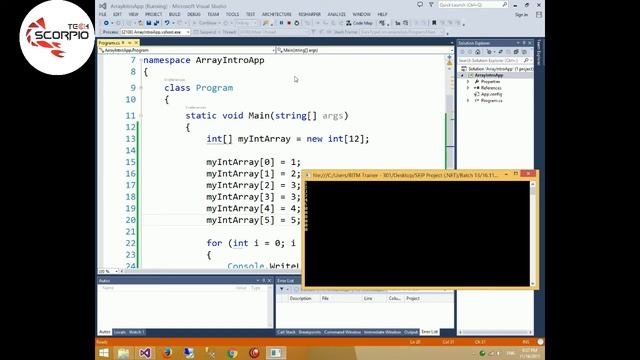Collapse the class Program code block

(x=141, y=88)
